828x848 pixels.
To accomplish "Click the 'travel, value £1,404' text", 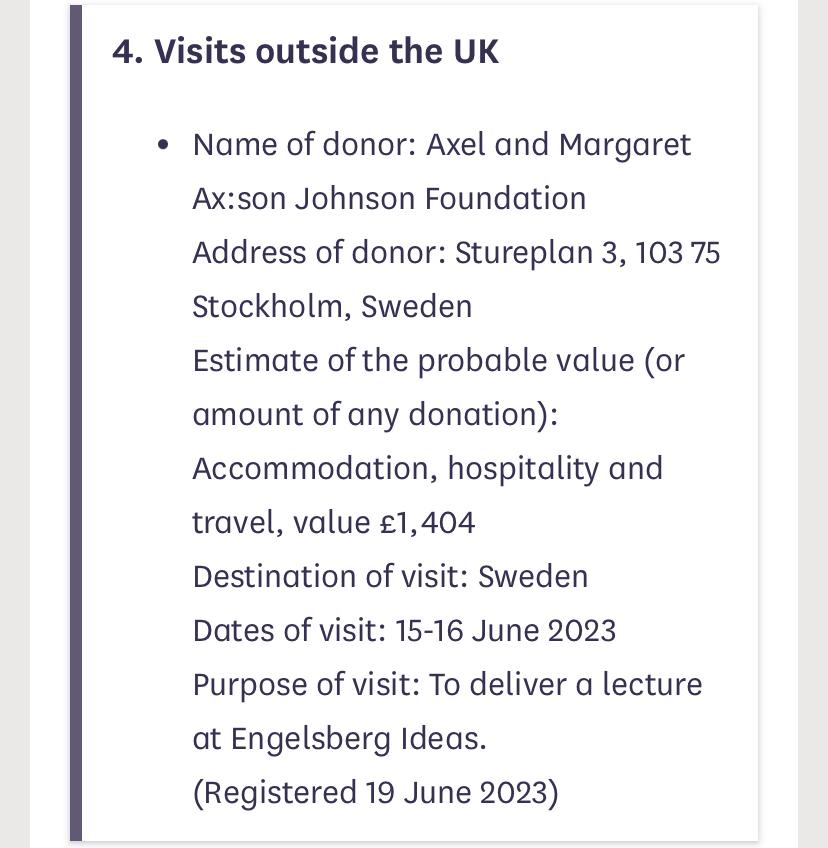I will (334, 522).
